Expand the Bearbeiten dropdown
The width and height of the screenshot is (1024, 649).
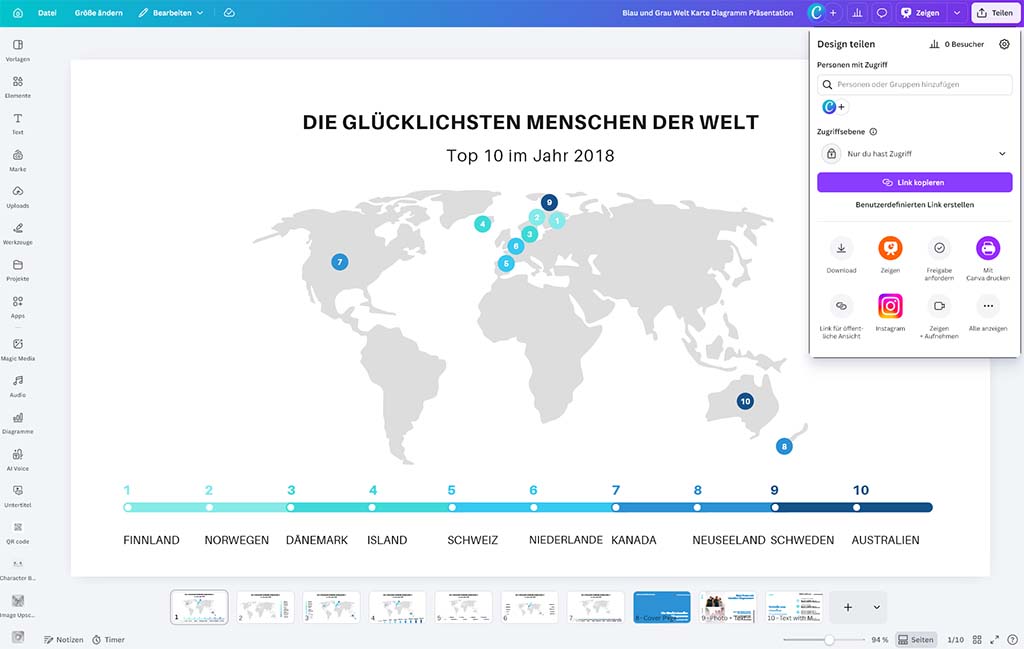click(171, 12)
